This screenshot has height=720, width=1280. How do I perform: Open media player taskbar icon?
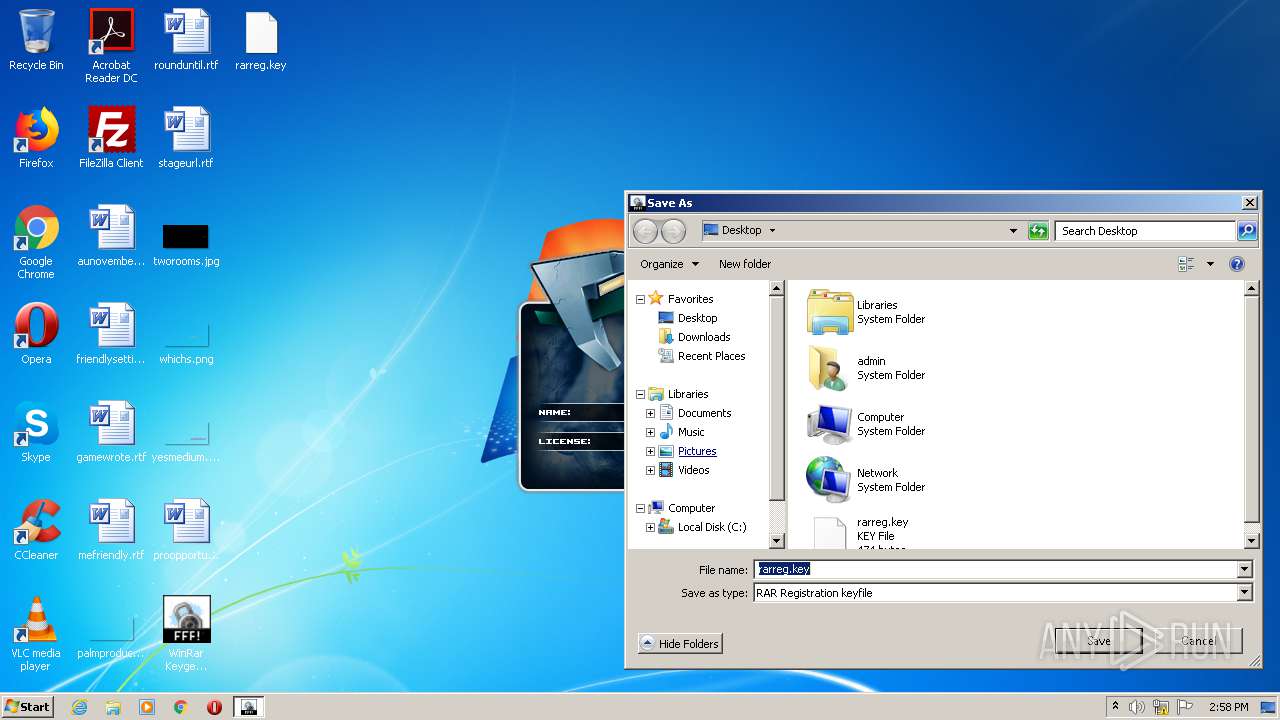(x=147, y=707)
